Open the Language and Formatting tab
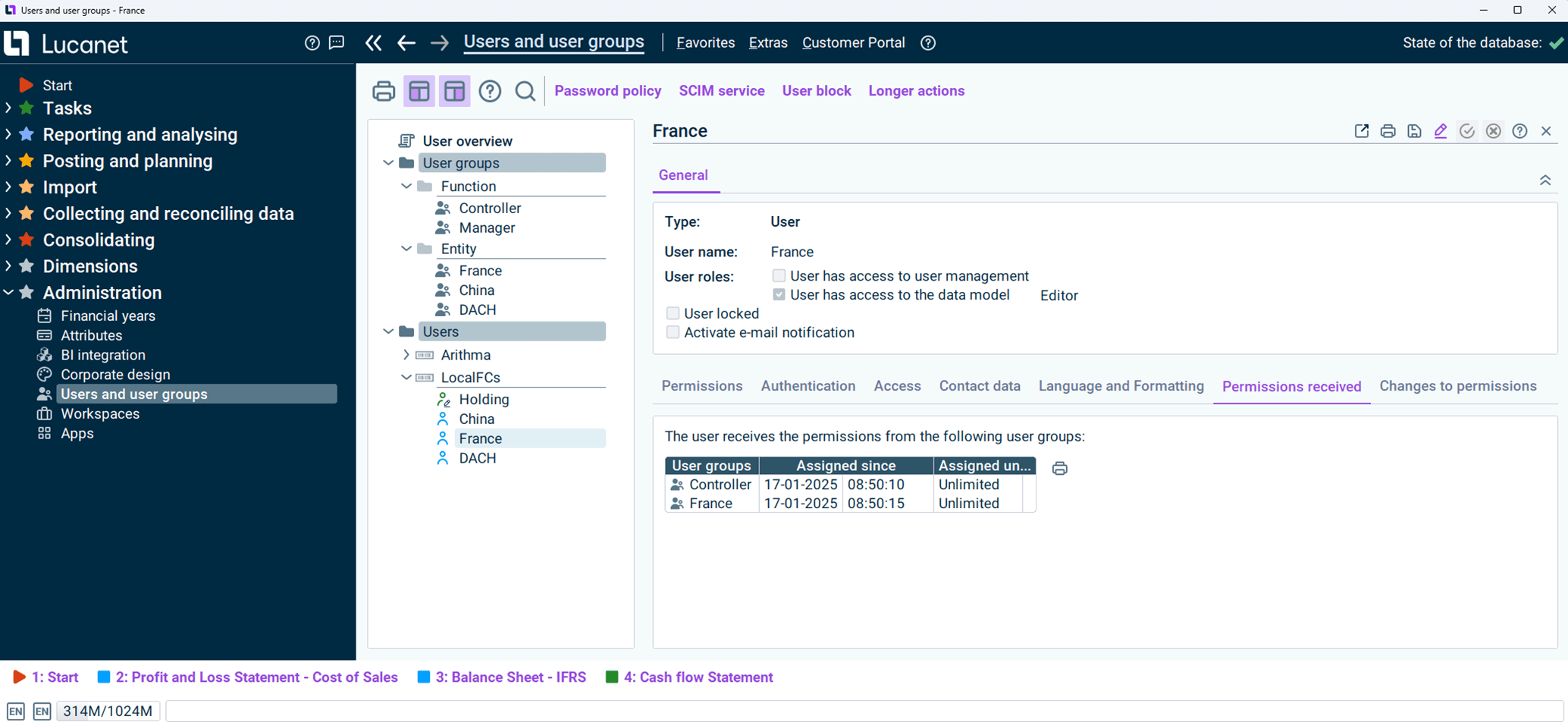 [x=1121, y=386]
